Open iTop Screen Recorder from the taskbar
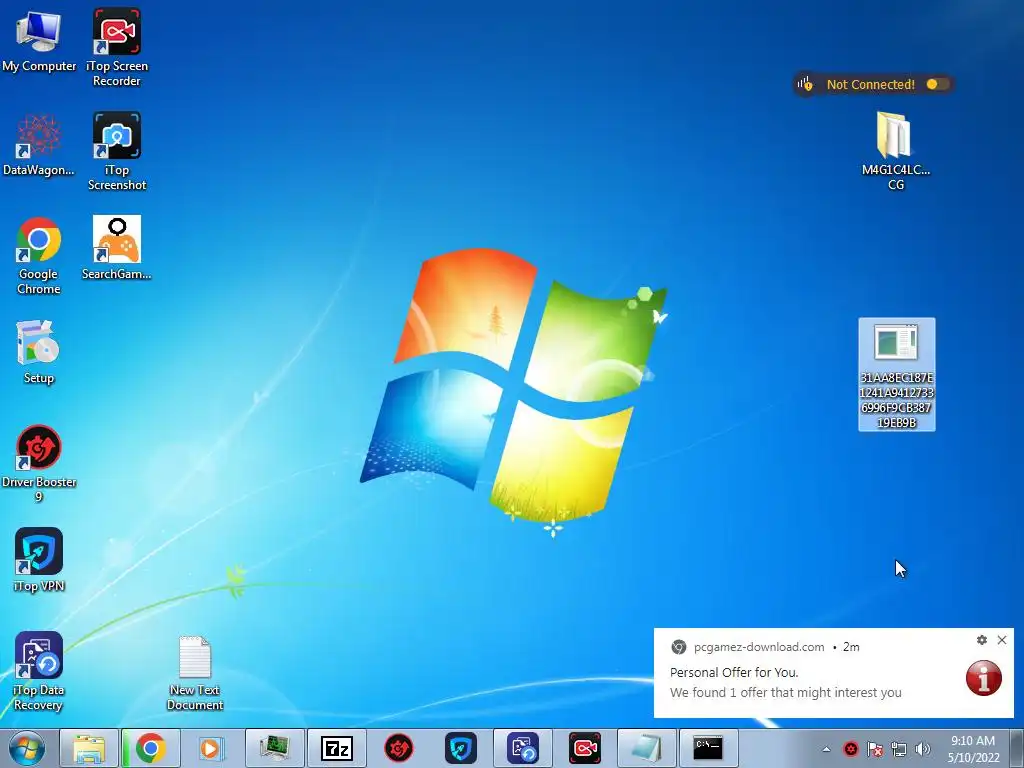This screenshot has width=1024, height=768. click(584, 748)
